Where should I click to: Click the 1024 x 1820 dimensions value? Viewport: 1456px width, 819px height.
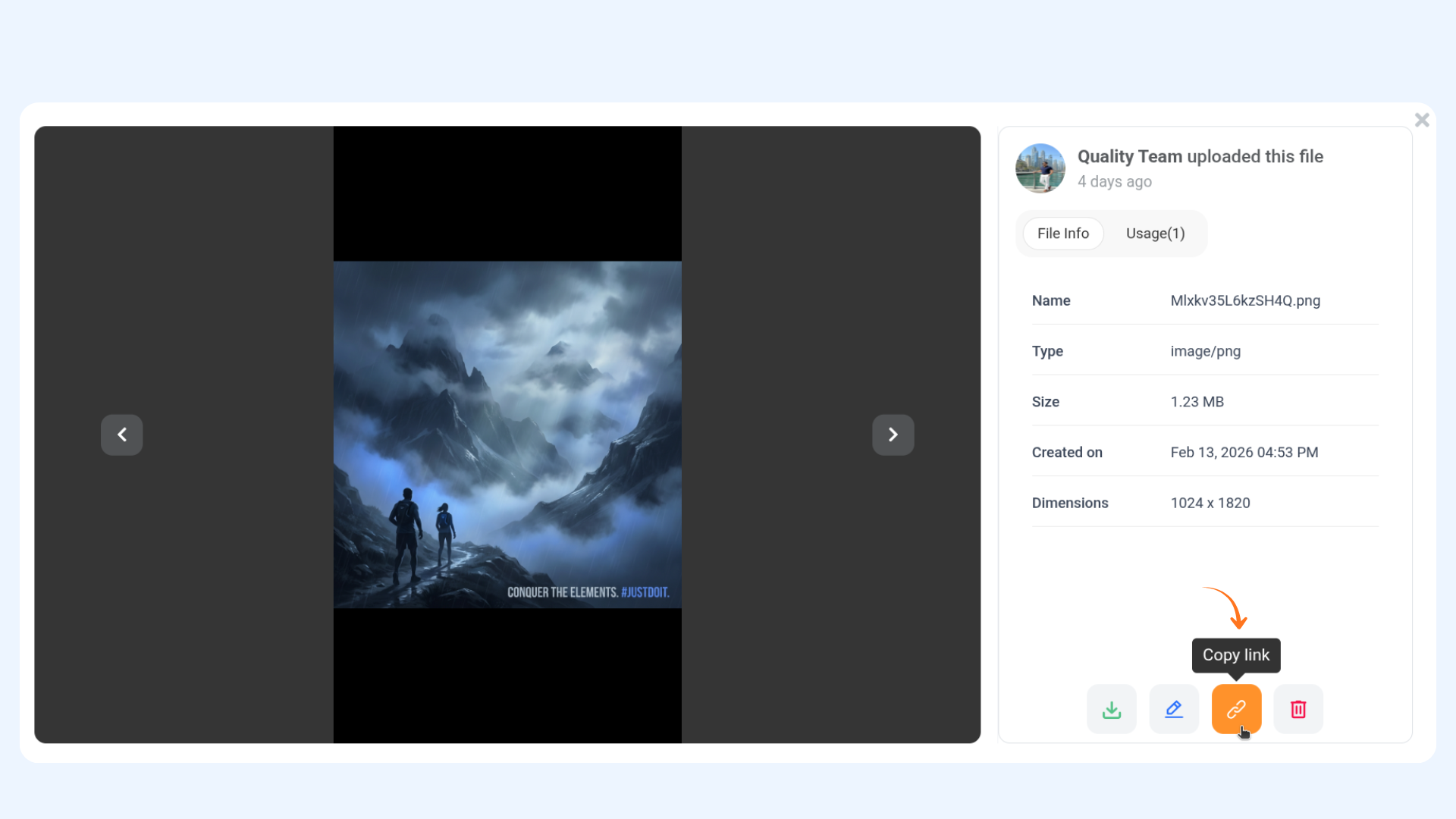(1210, 503)
